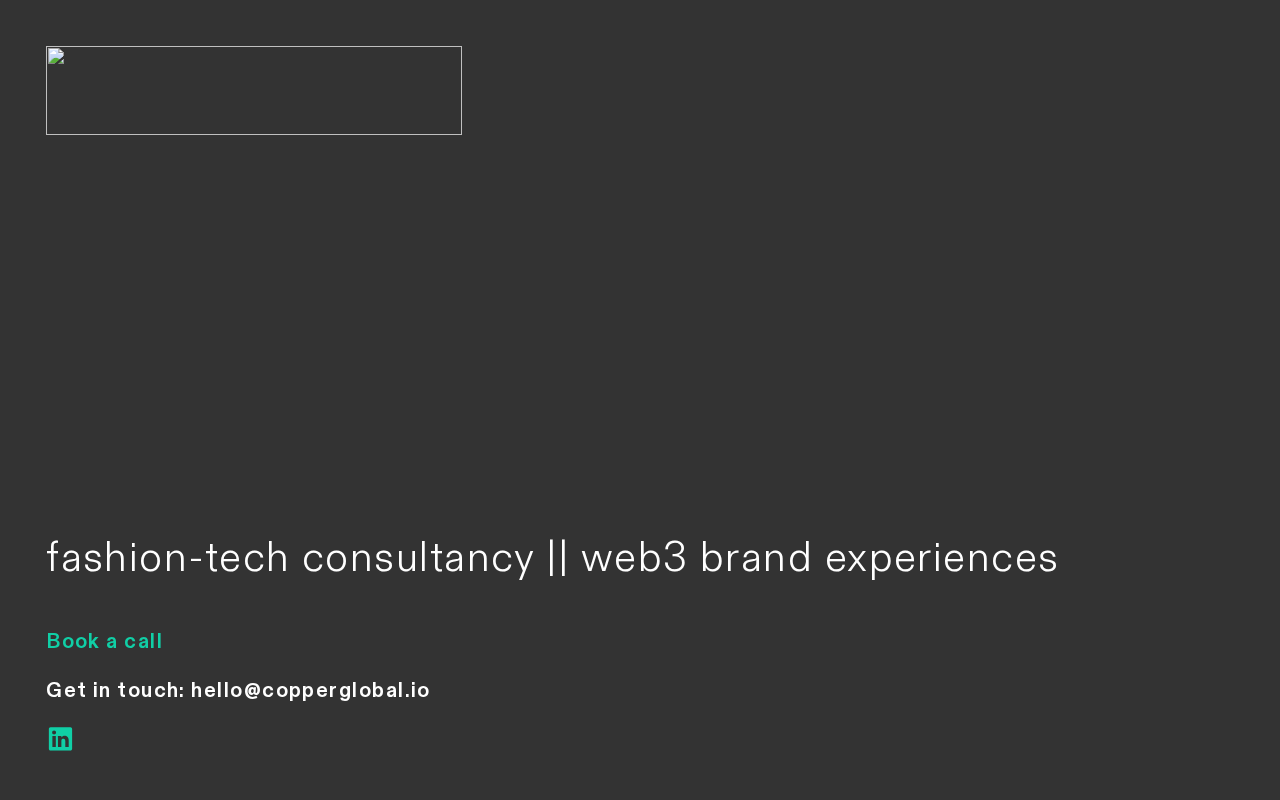Click the "Get in touch:" label
This screenshot has height=800, width=1280.
point(115,691)
